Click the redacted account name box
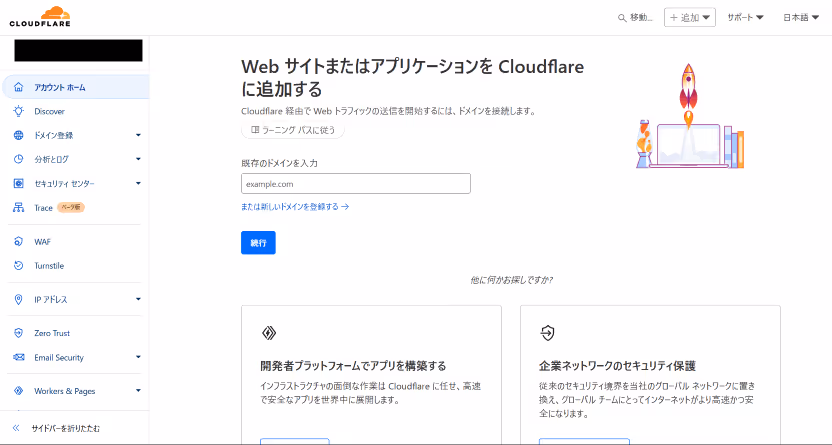 point(79,50)
